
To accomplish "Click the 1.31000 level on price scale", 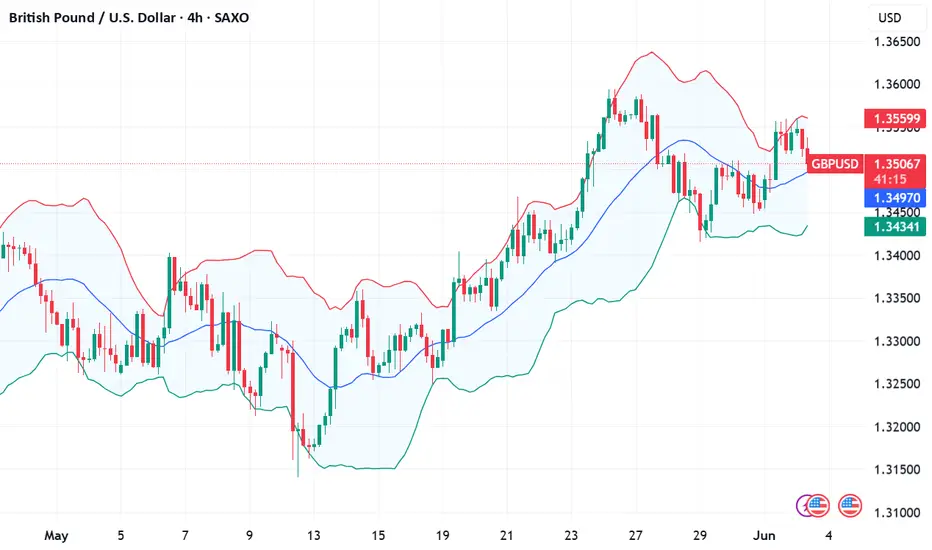I will [897, 513].
